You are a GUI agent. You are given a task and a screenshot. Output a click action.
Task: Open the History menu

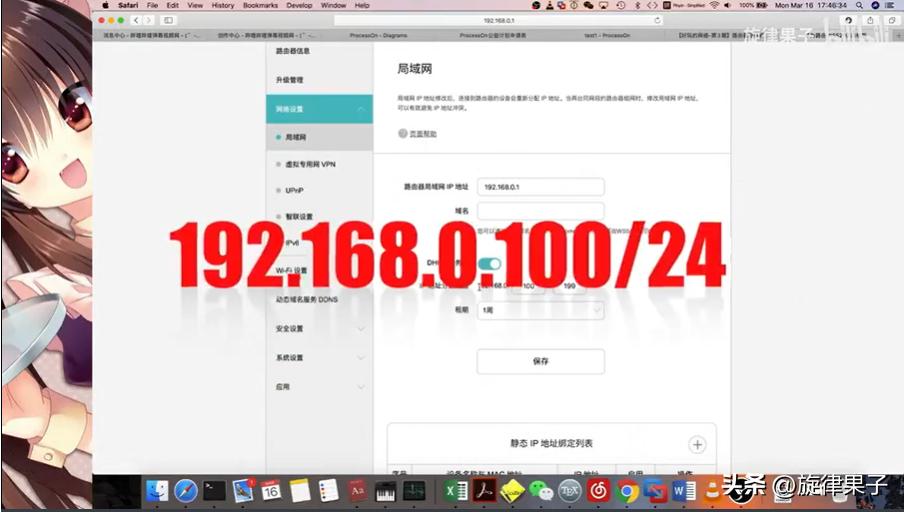[x=223, y=5]
